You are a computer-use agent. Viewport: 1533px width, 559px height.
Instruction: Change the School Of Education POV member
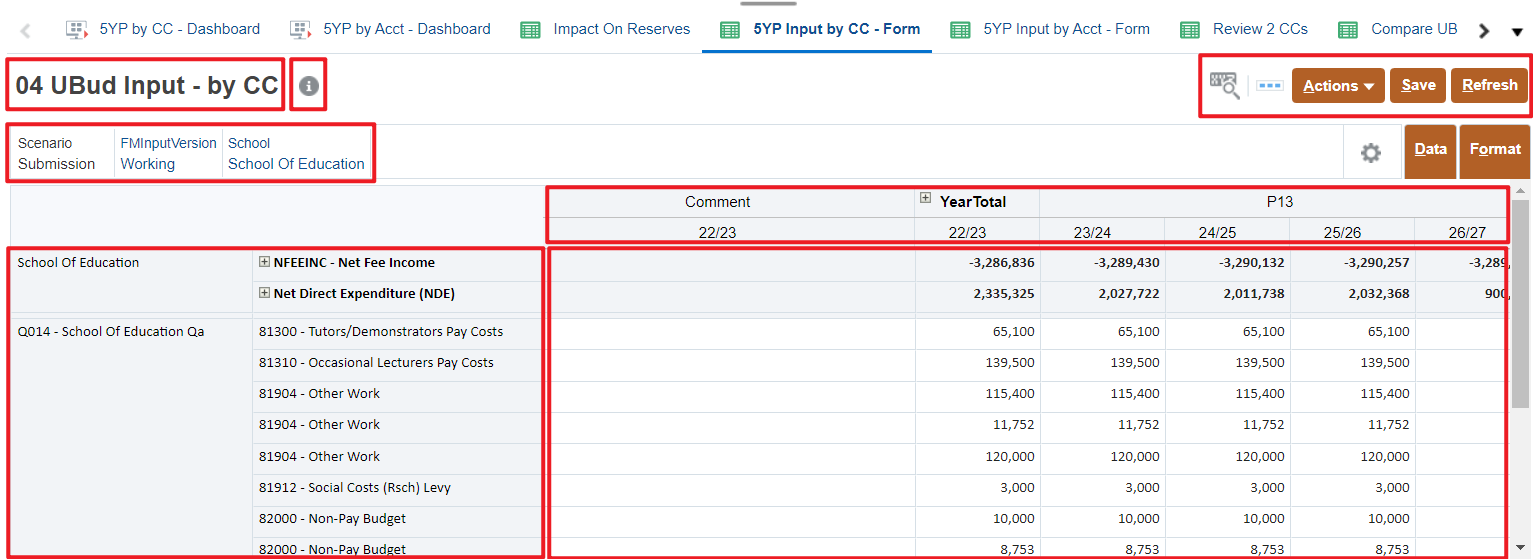tap(296, 164)
